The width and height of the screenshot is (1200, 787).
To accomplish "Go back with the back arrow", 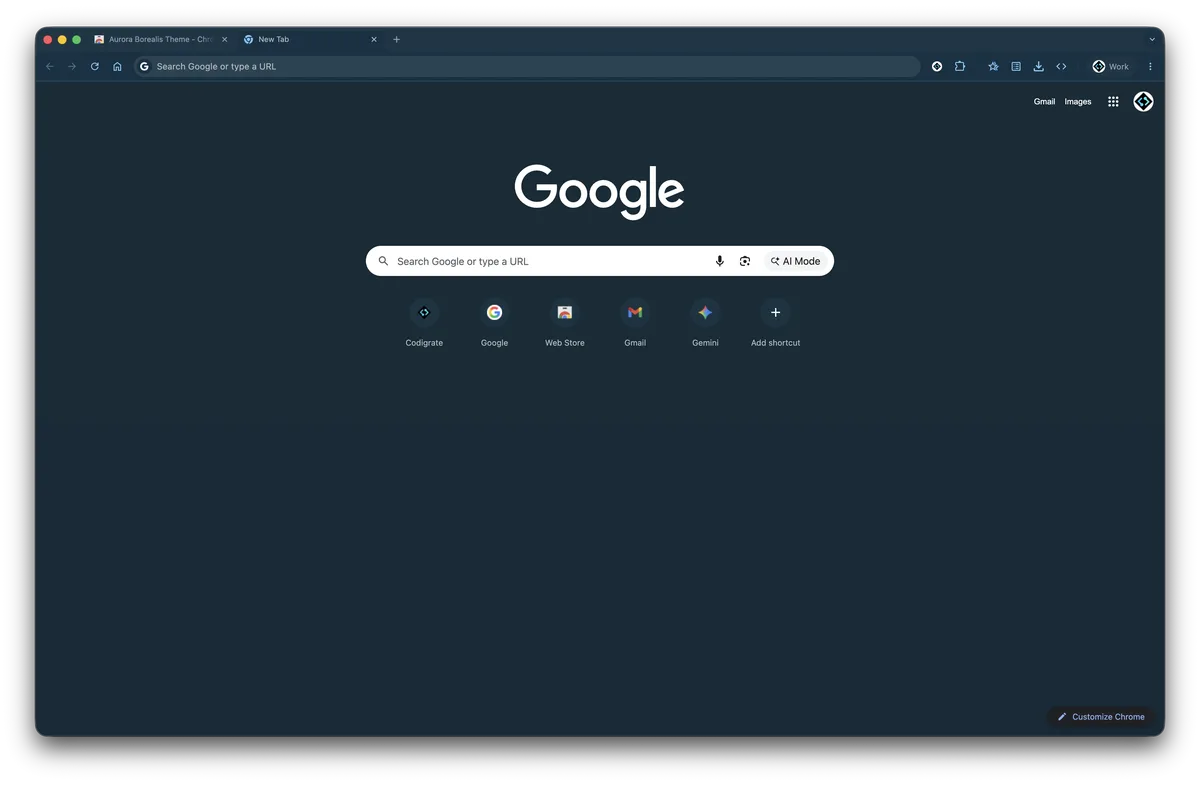I will click(50, 67).
